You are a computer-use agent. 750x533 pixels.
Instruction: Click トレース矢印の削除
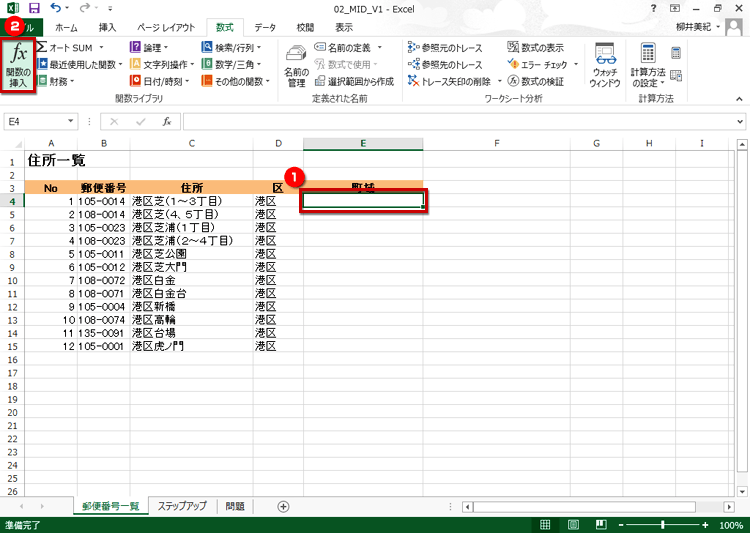450,81
